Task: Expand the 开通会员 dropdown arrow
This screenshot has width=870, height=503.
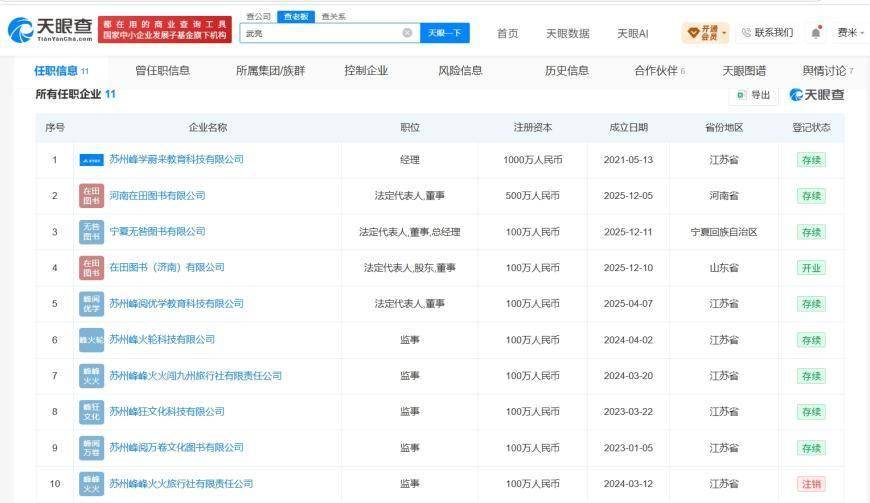Action: pyautogui.click(x=724, y=33)
